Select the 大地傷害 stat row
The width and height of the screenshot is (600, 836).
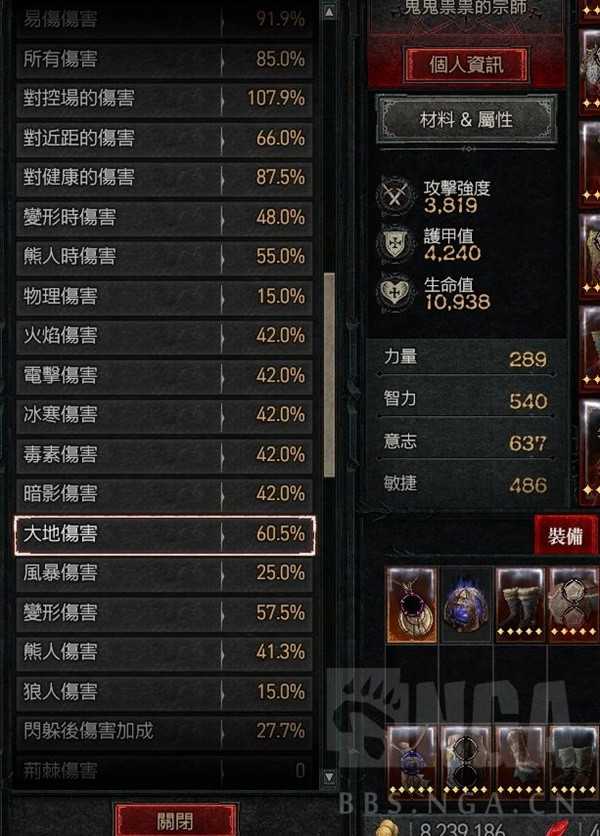click(164, 533)
